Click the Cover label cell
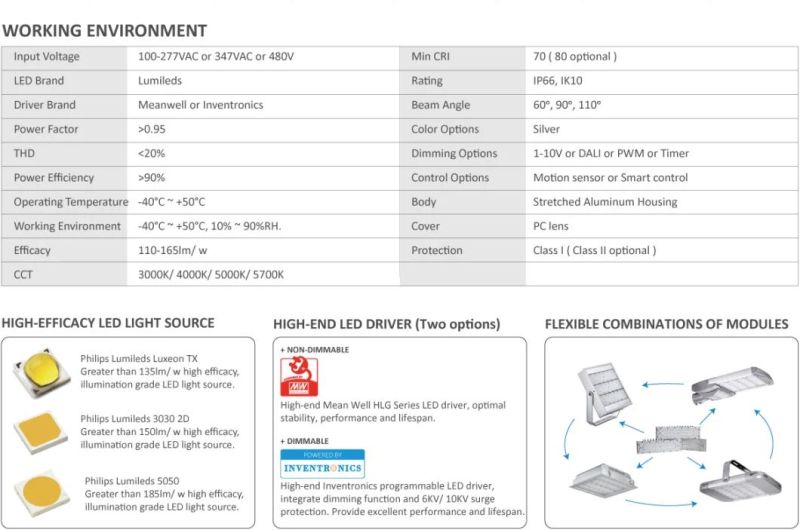 (463, 226)
